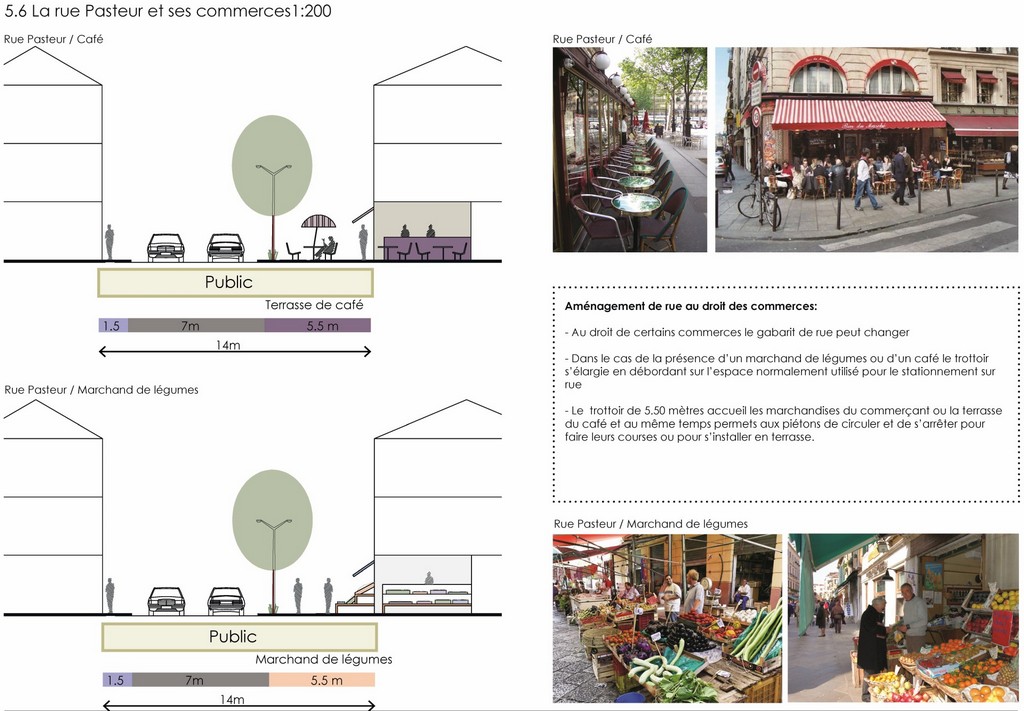Select the purple 5.5 m terrace bar

[317, 325]
